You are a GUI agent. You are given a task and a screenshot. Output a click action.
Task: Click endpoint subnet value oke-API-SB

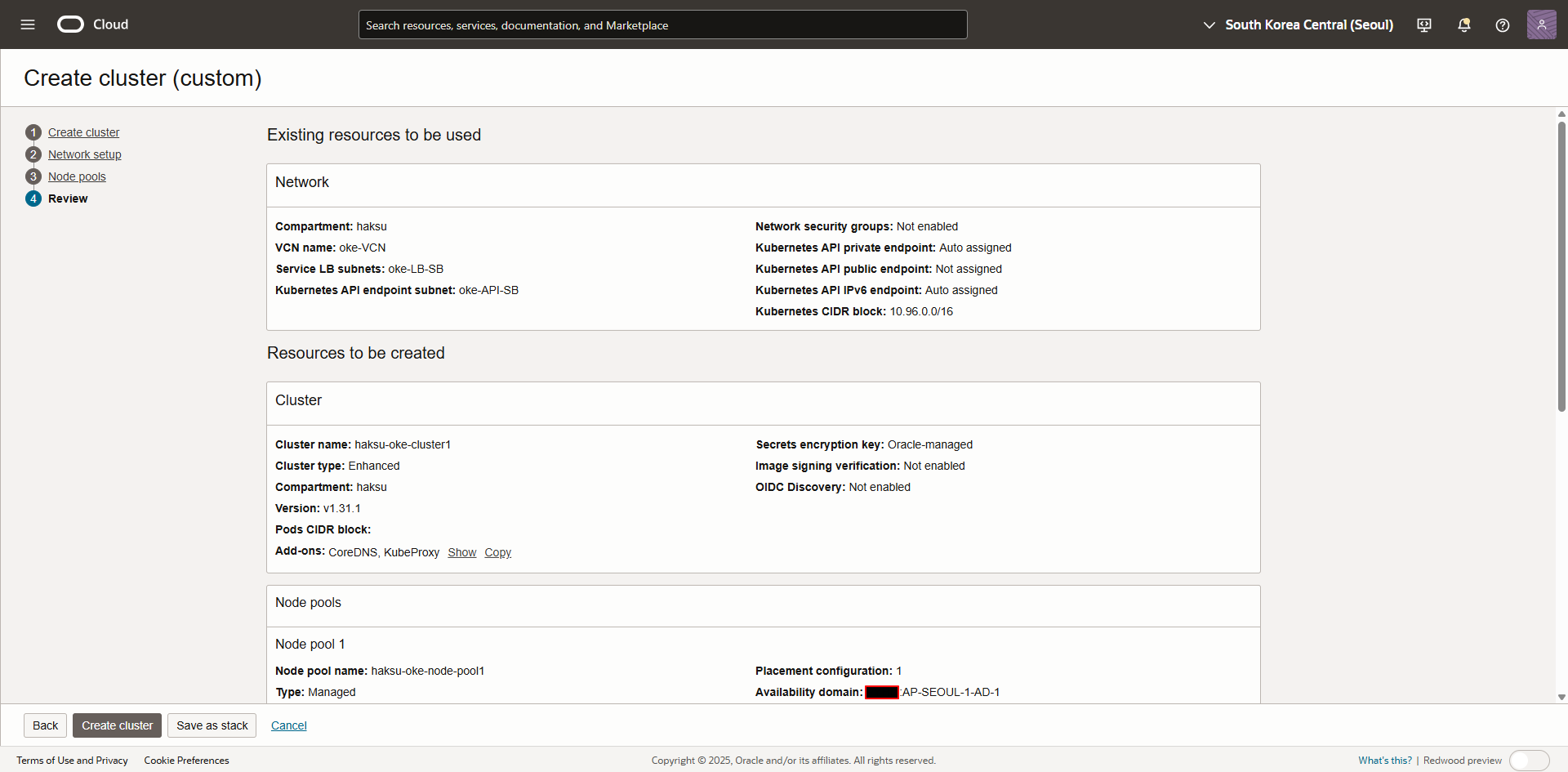pos(488,290)
